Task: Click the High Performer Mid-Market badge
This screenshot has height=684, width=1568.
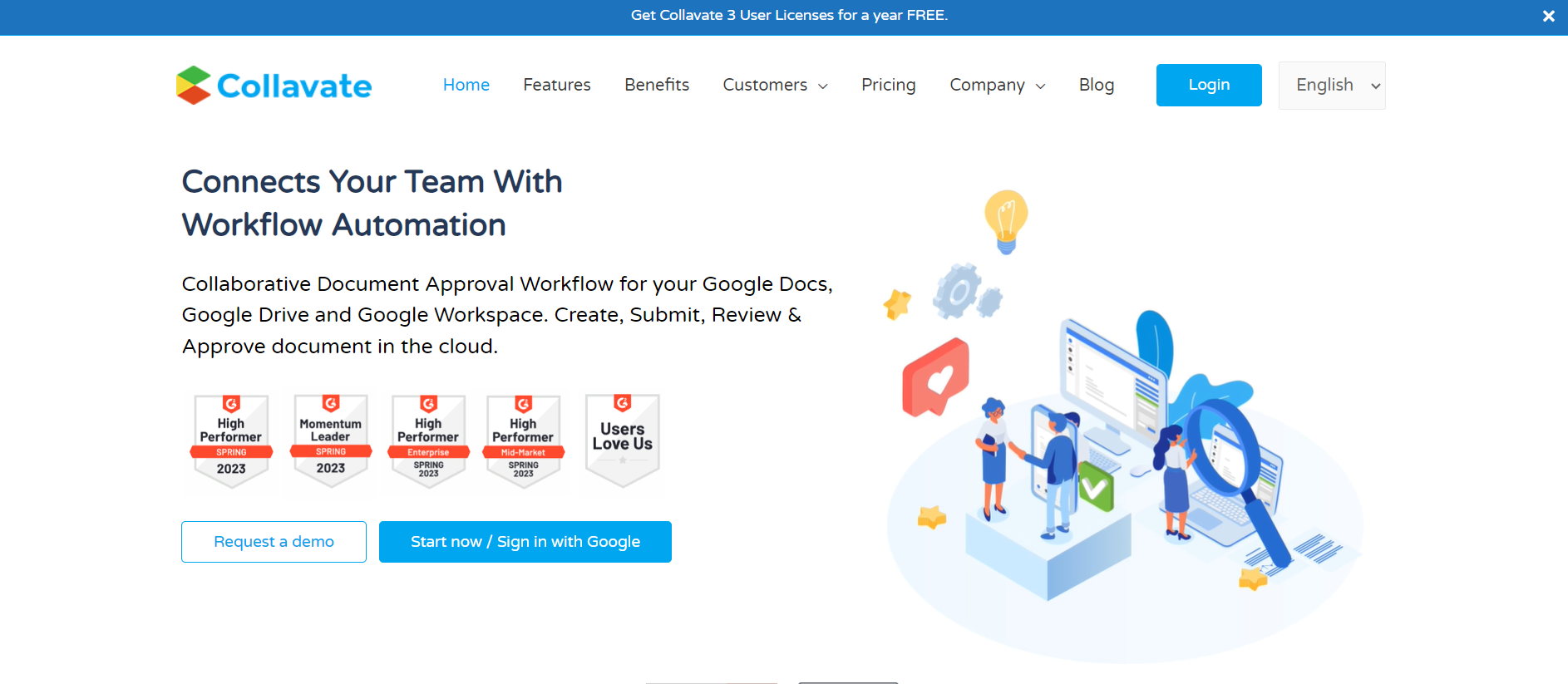Action: click(523, 441)
